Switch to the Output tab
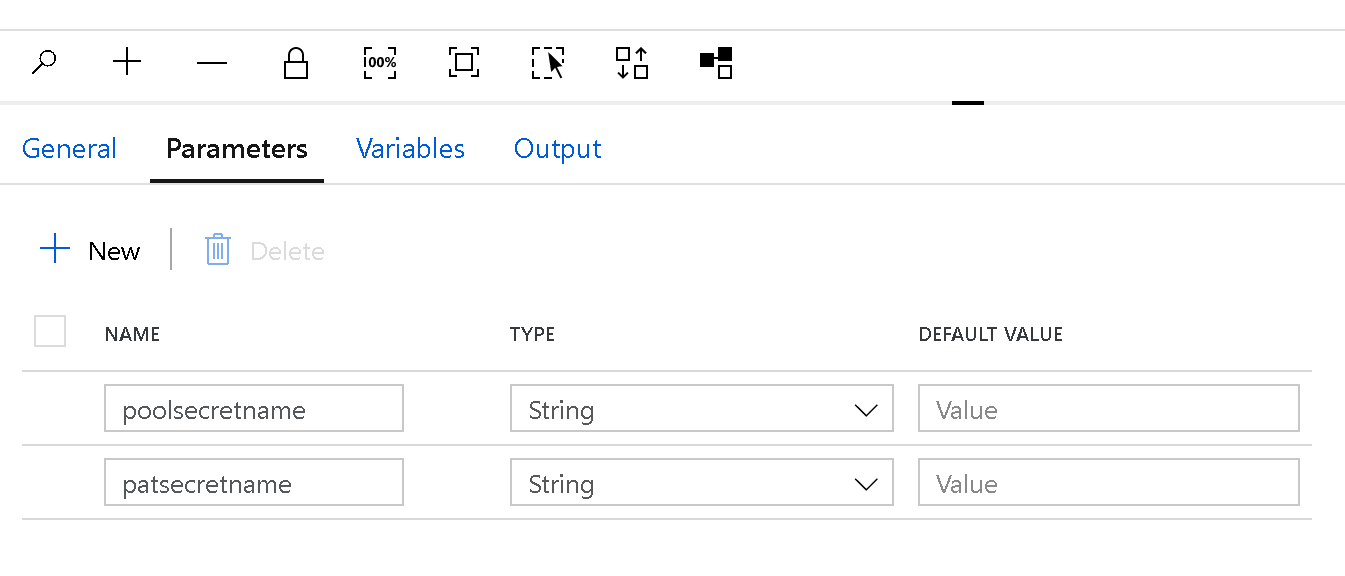Screen dimensions: 1345x576 [x=557, y=148]
